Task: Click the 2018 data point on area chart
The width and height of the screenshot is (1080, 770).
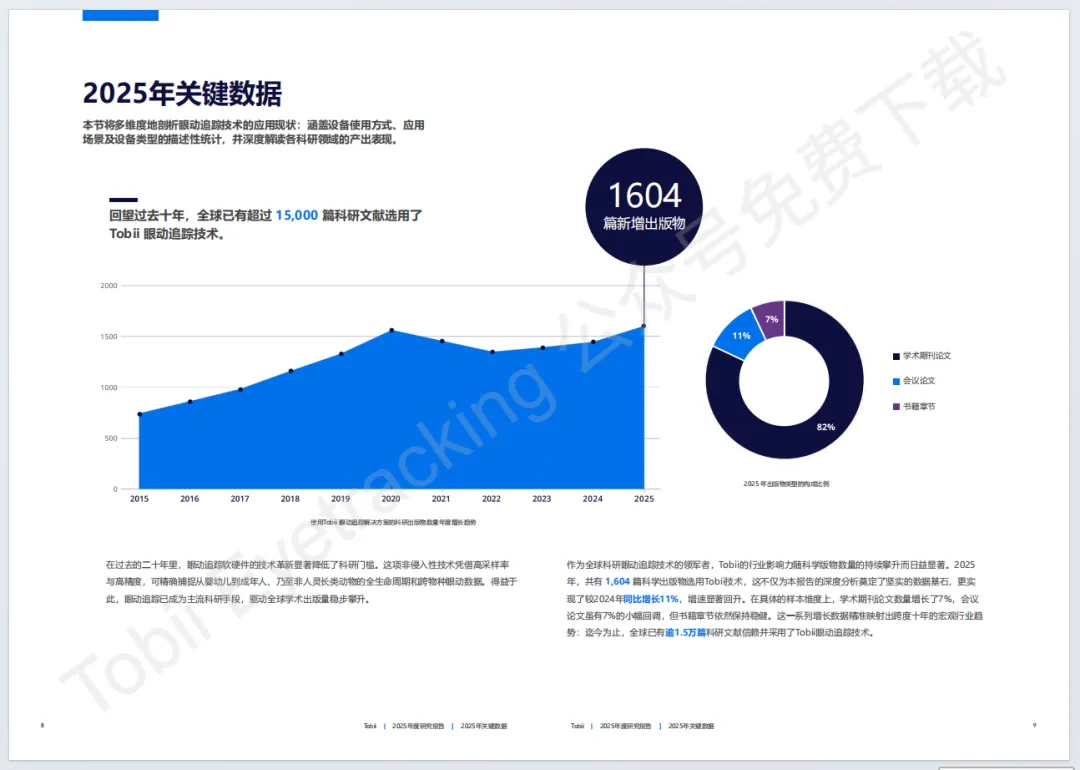Action: tap(291, 371)
